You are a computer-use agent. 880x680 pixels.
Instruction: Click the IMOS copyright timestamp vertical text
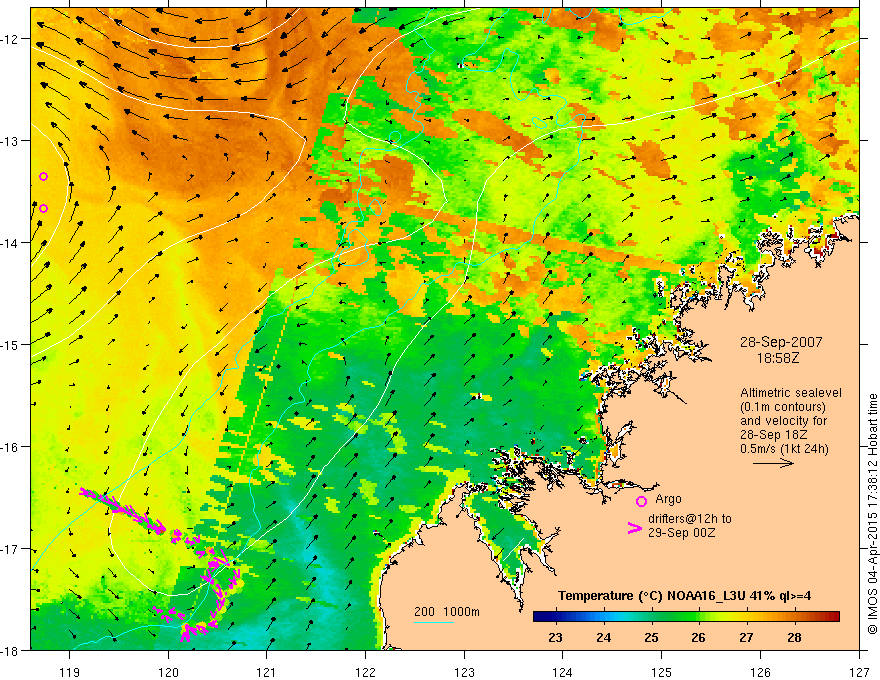pos(873,514)
